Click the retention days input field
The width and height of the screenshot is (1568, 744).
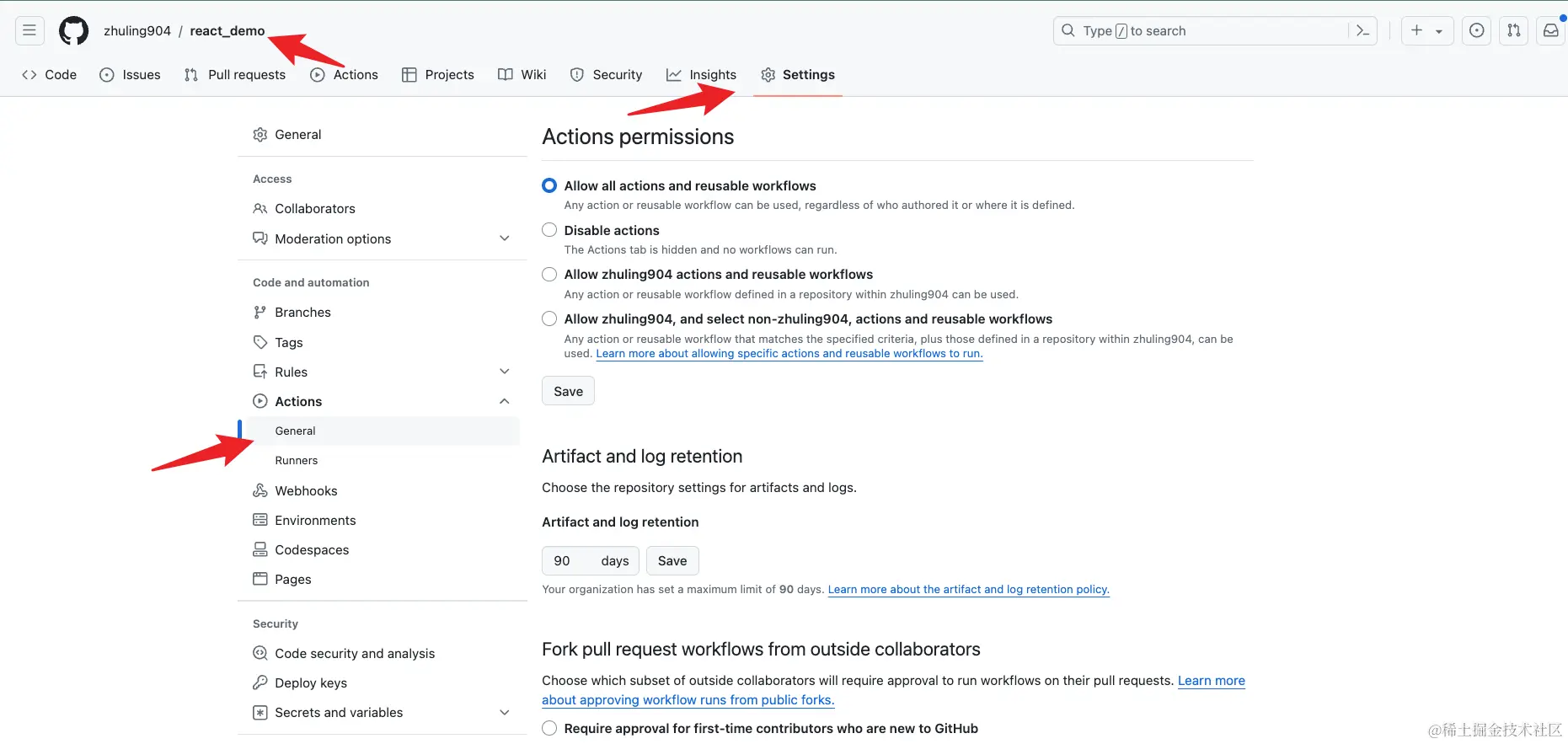pyautogui.click(x=590, y=561)
